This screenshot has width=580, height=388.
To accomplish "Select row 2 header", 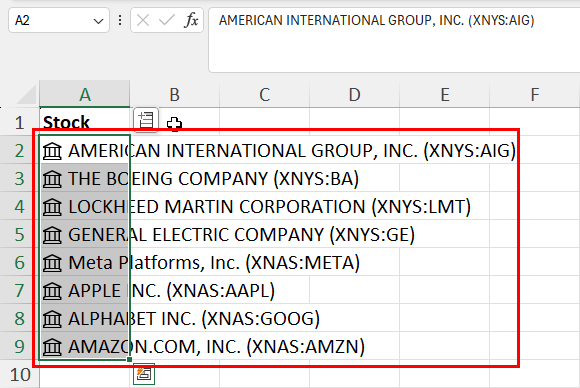I will [20, 151].
